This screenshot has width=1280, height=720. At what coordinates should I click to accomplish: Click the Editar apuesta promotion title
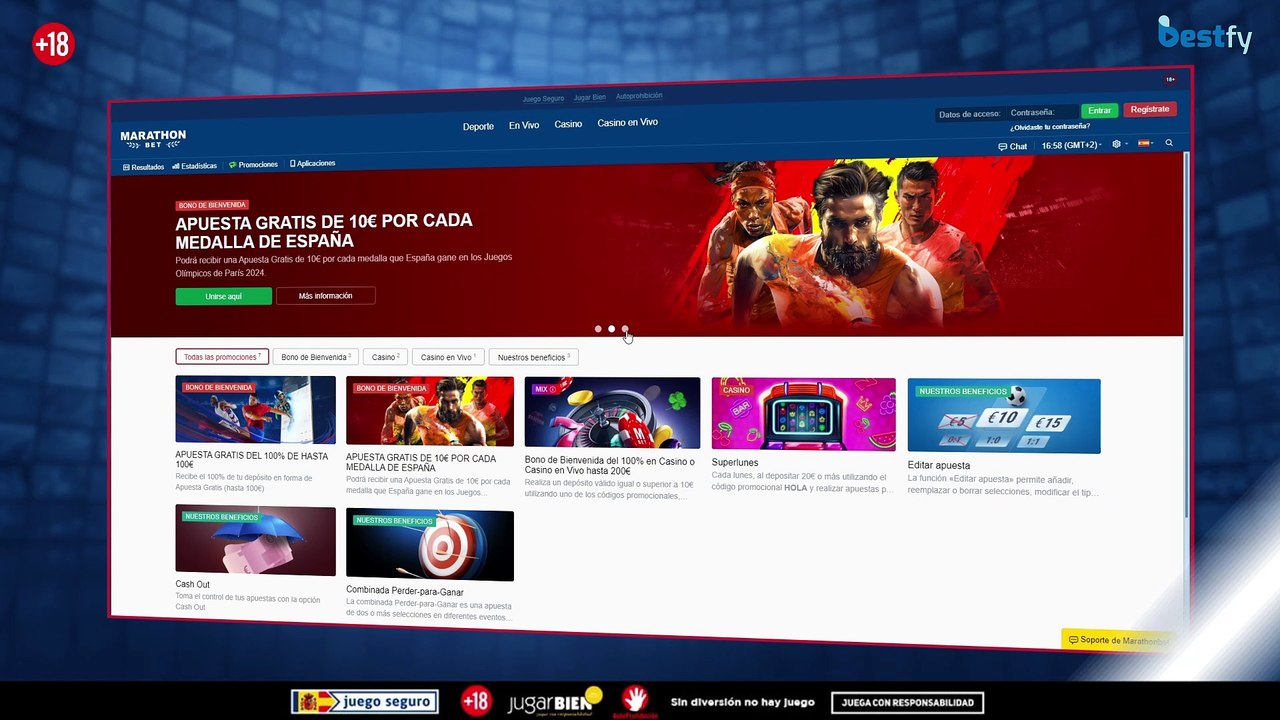939,465
